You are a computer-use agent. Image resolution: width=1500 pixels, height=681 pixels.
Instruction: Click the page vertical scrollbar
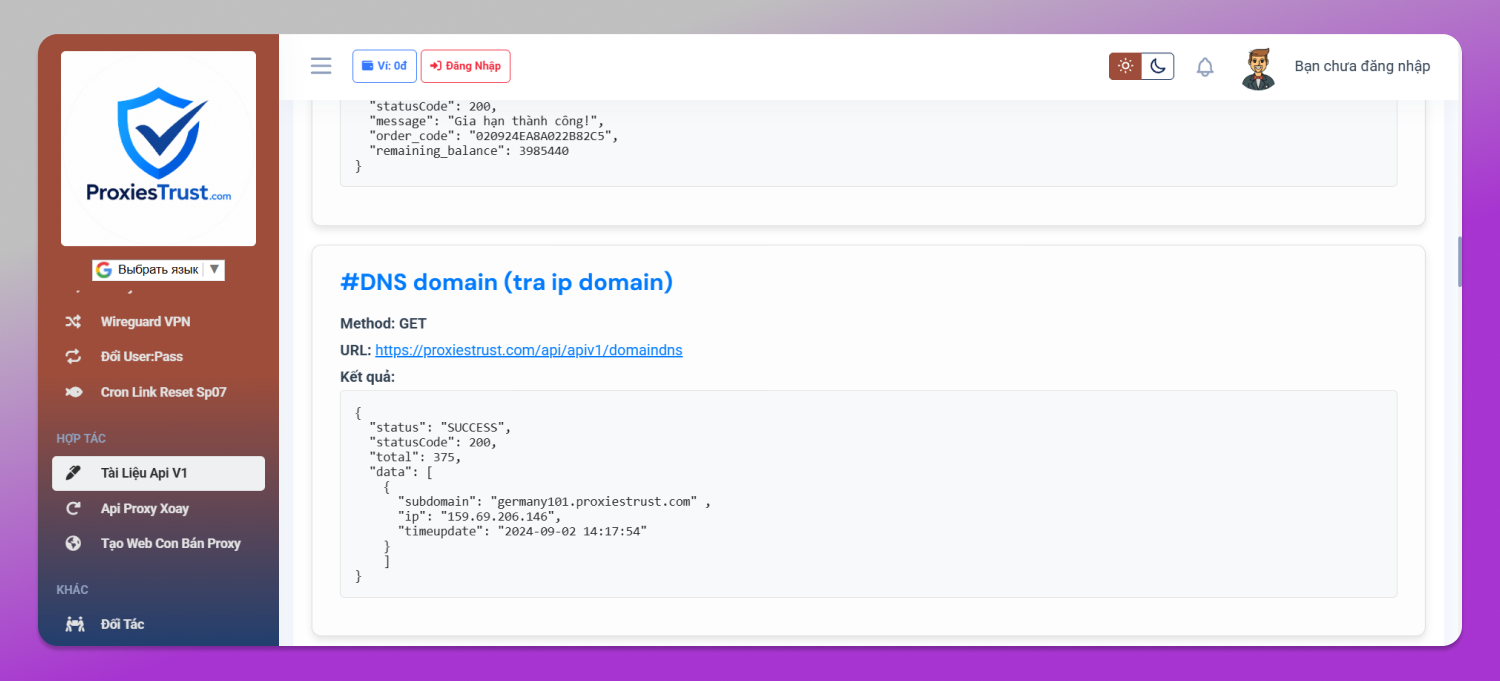click(x=1460, y=262)
